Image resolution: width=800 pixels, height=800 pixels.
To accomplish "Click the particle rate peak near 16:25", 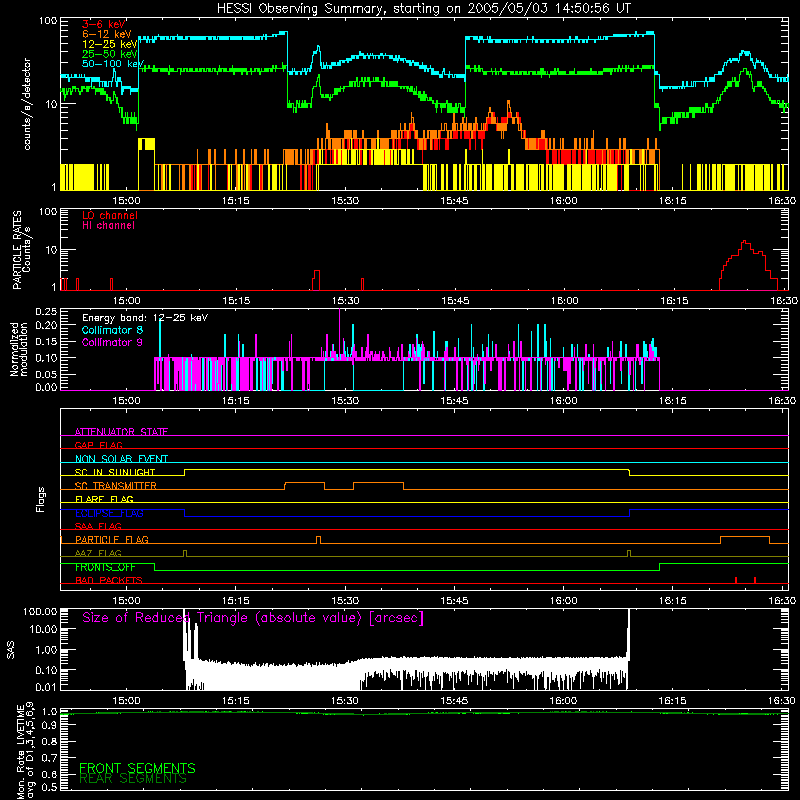I will pyautogui.click(x=745, y=242).
